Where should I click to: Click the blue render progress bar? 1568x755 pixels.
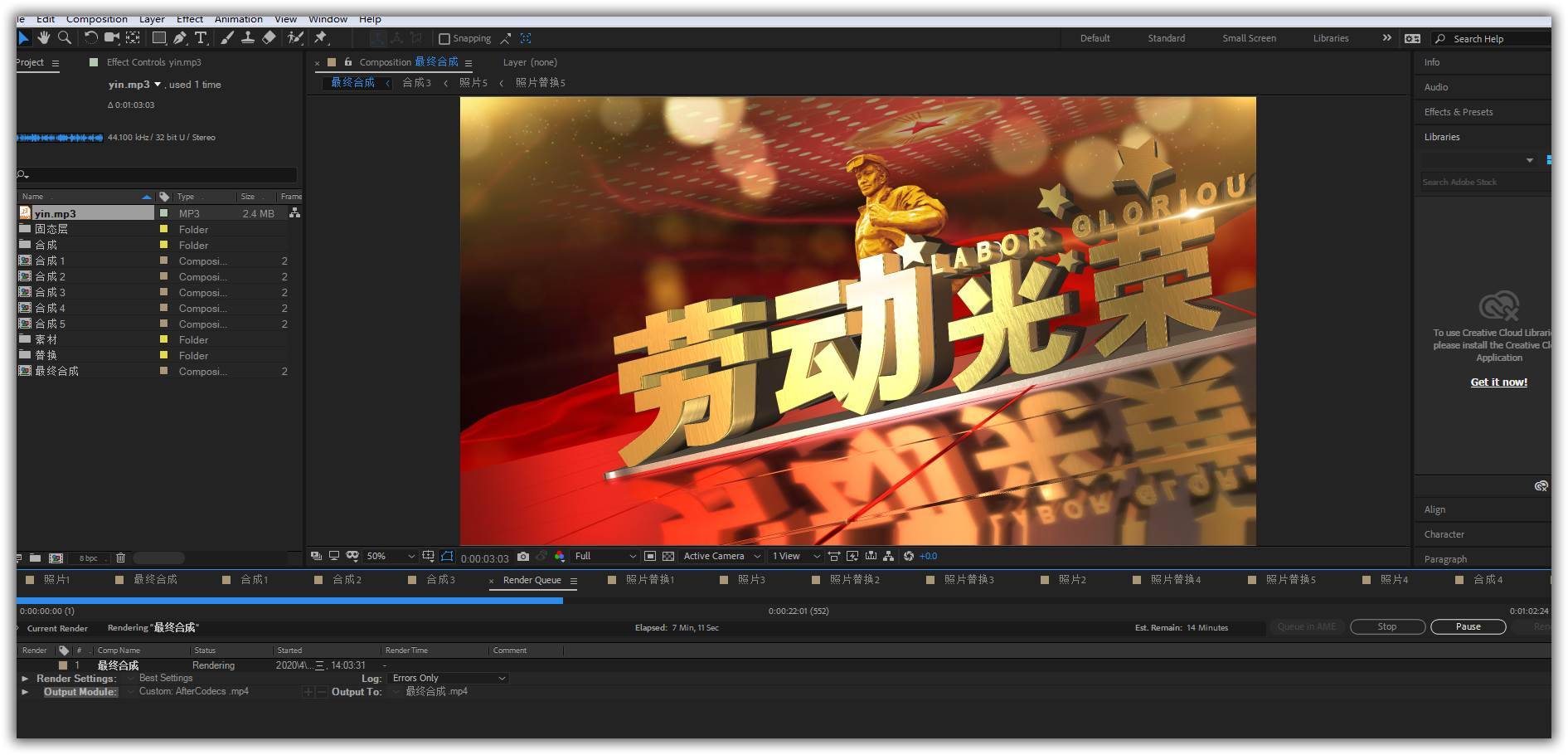point(289,601)
